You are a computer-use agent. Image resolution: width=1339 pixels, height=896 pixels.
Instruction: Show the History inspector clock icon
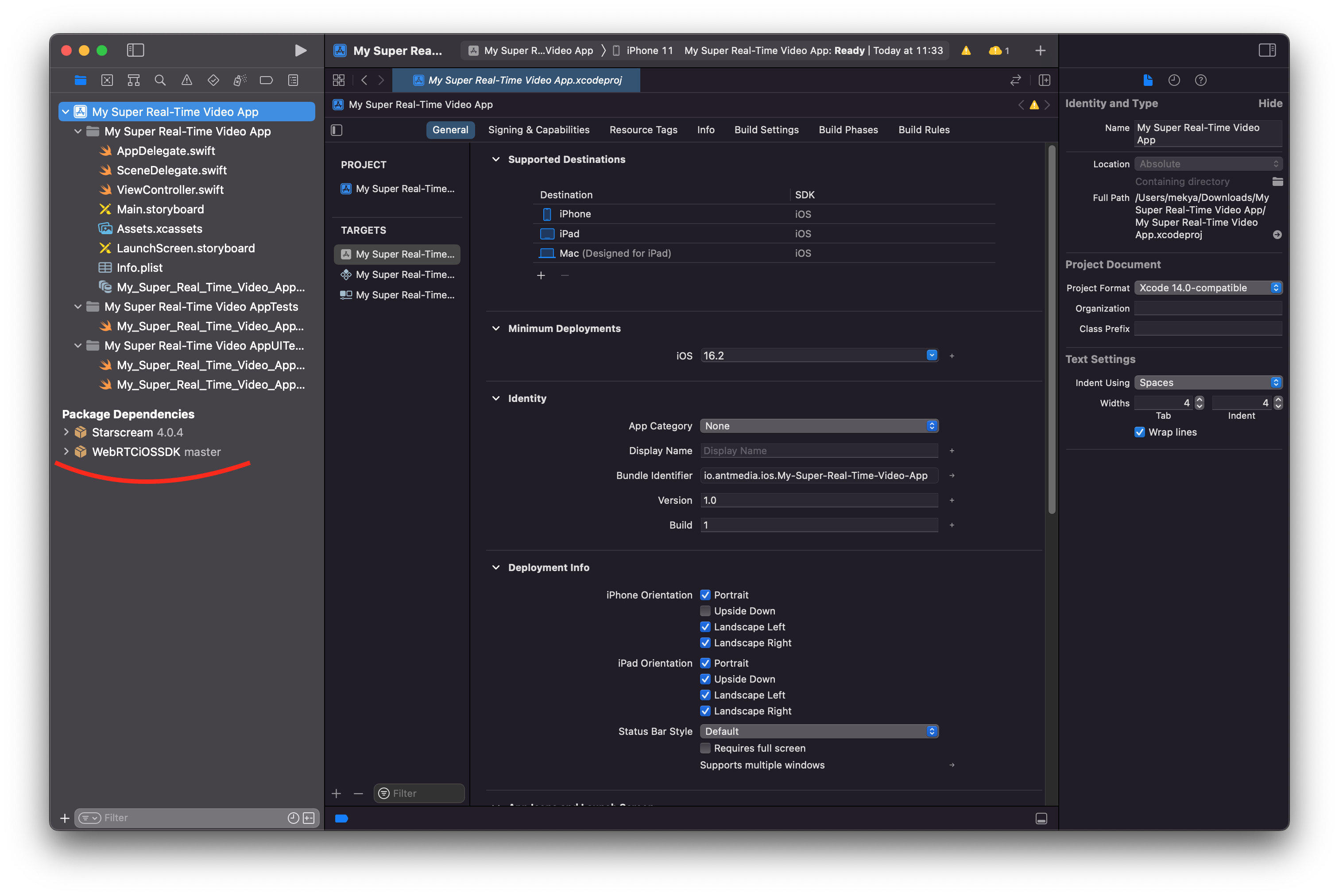click(1174, 80)
